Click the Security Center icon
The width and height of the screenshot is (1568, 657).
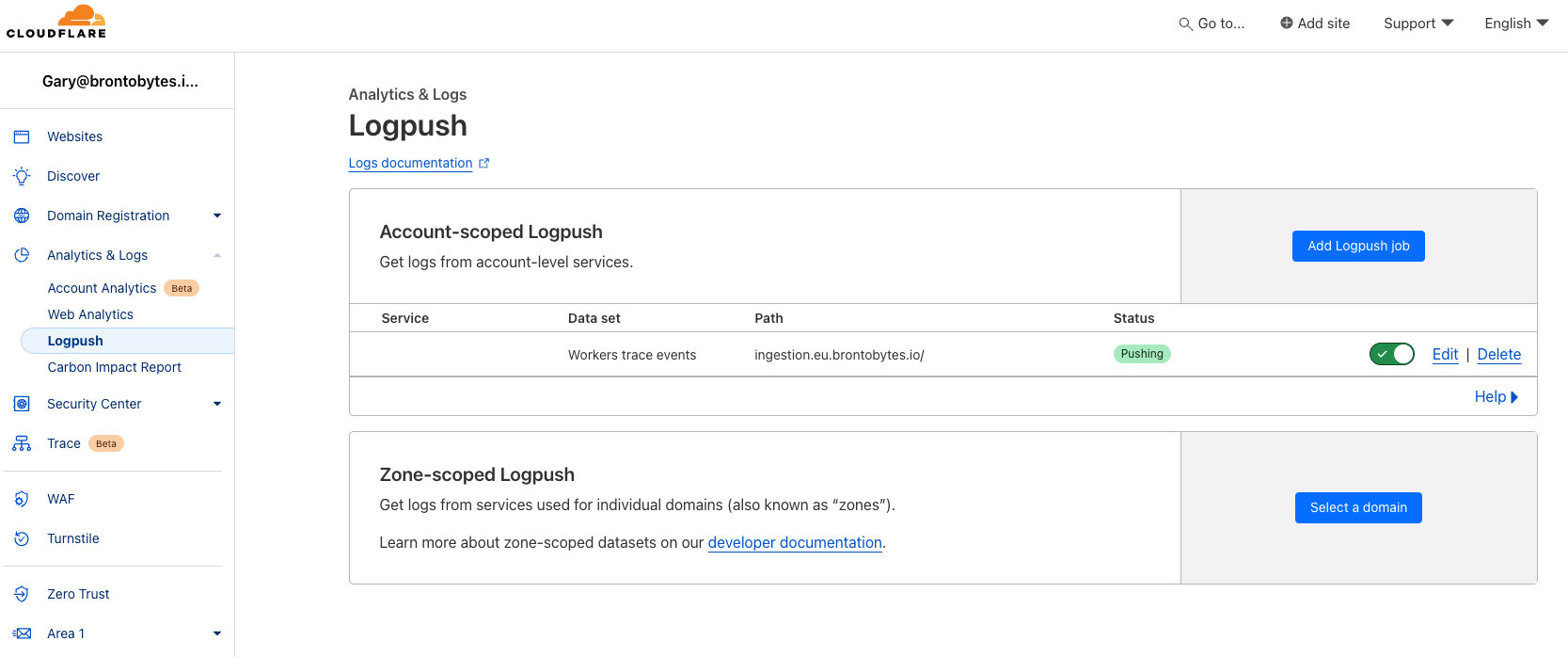(22, 404)
